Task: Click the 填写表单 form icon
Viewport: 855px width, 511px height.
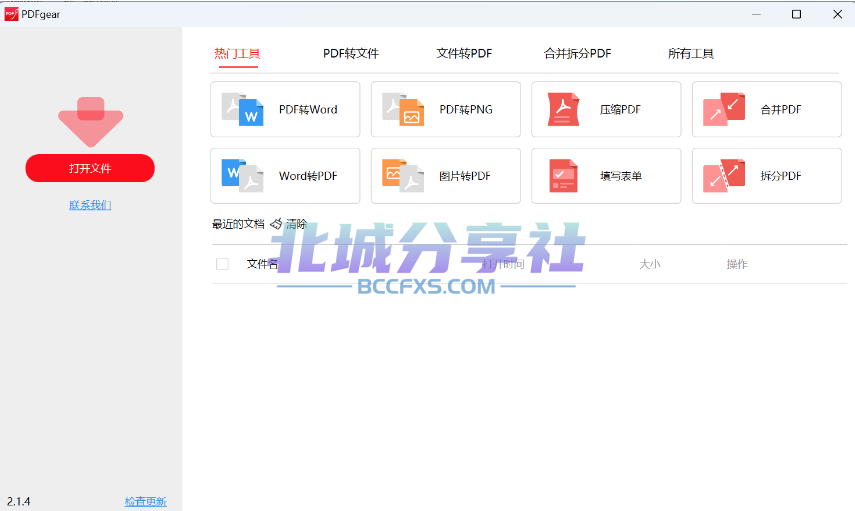Action: [563, 176]
